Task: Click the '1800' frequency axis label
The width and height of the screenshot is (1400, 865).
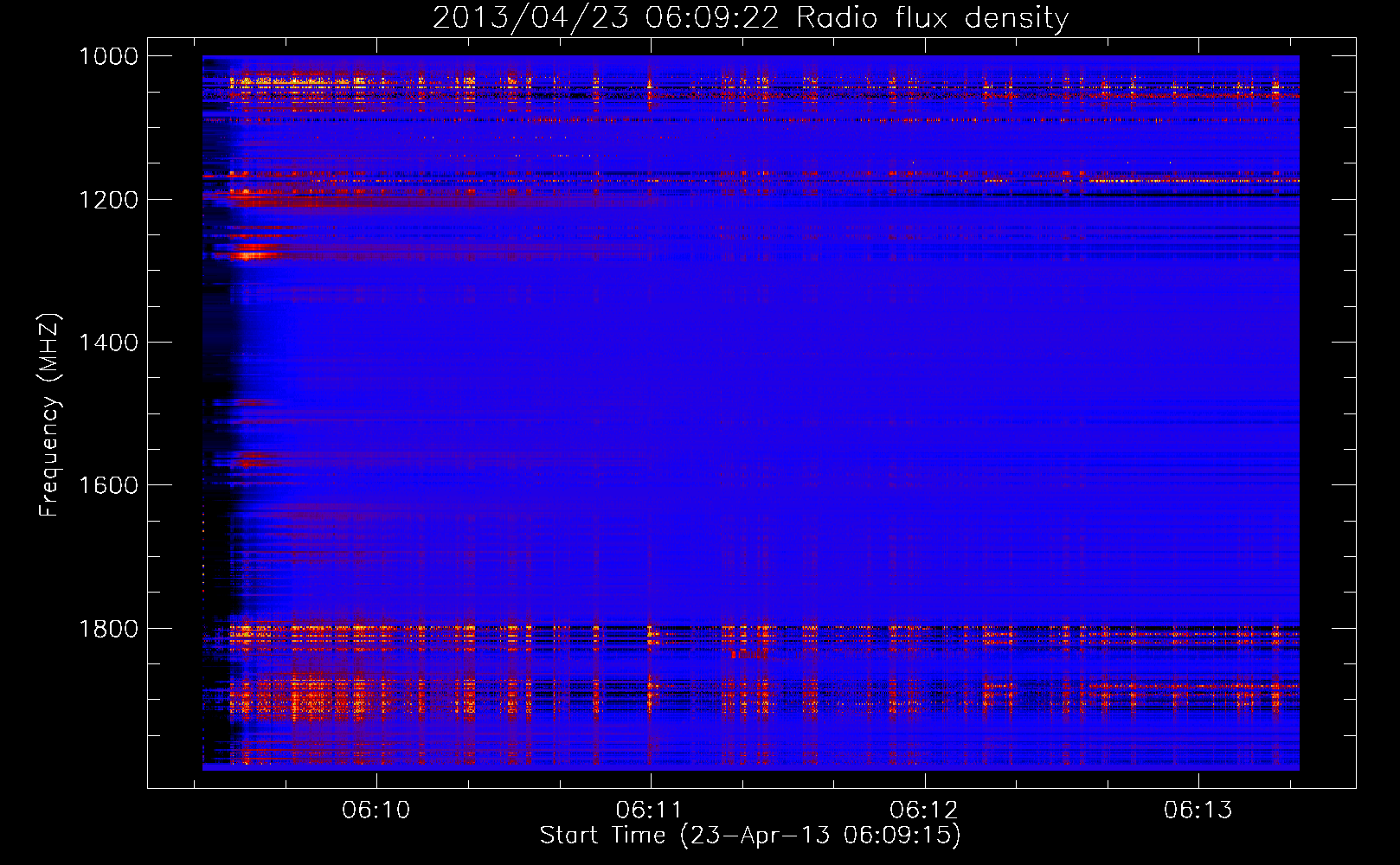Action: coord(108,628)
